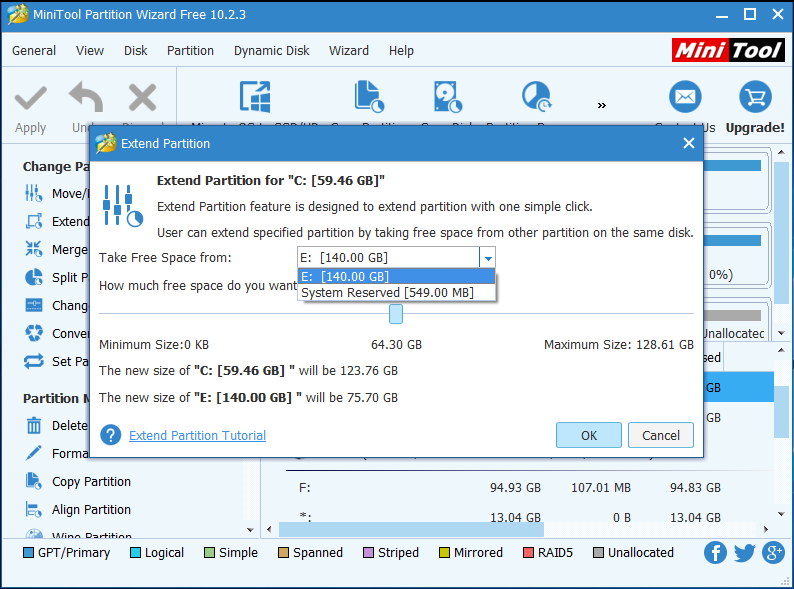Open the Copy Disk wizard toolbar icon
The width and height of the screenshot is (794, 589).
point(448,96)
